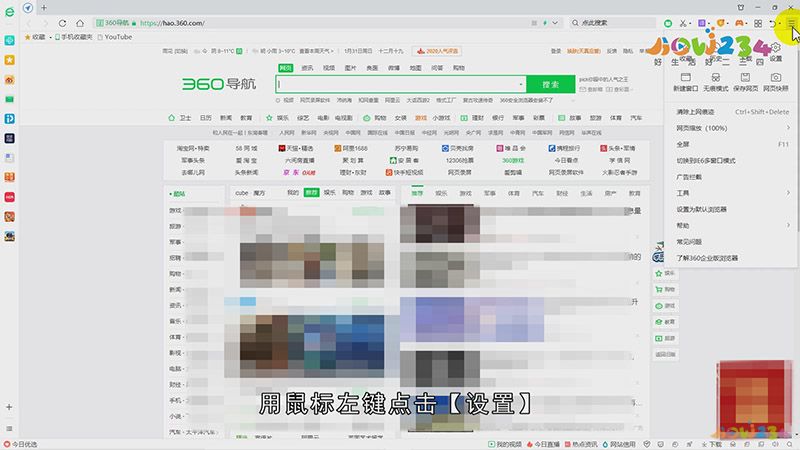Click the 保存网页 save page icon

tap(745, 82)
